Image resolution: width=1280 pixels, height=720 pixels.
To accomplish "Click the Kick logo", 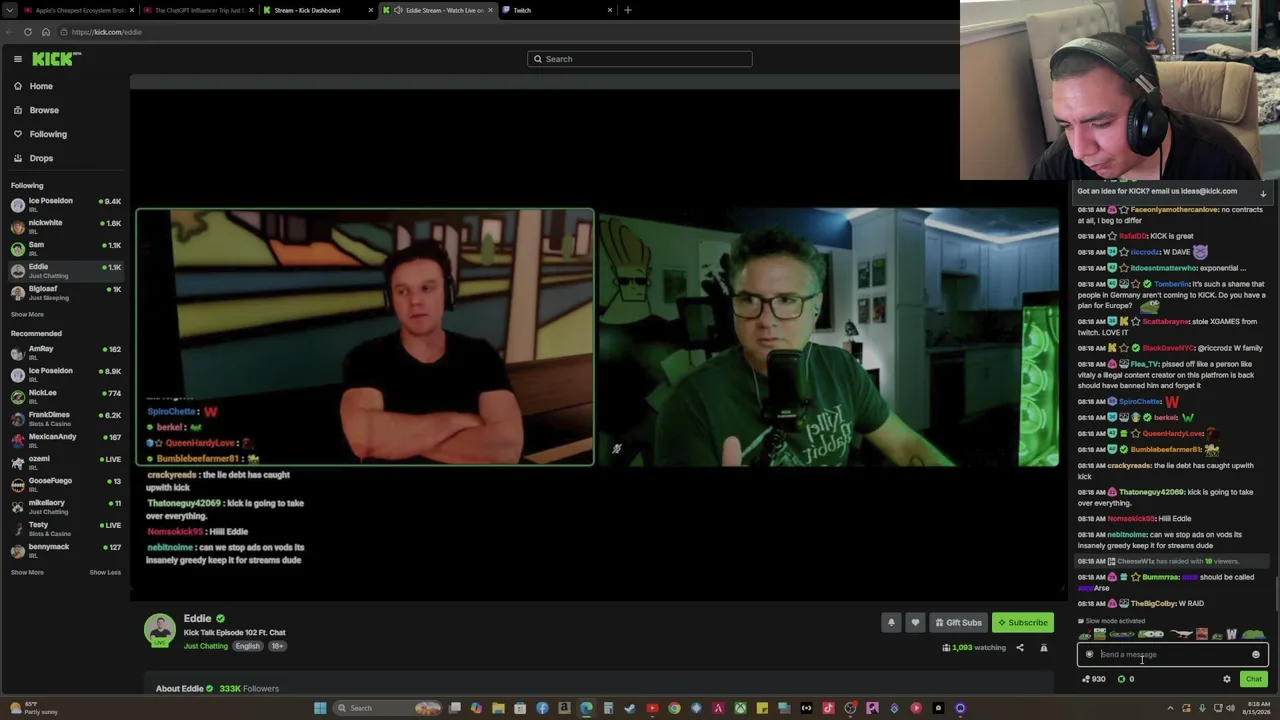I will click(52, 59).
